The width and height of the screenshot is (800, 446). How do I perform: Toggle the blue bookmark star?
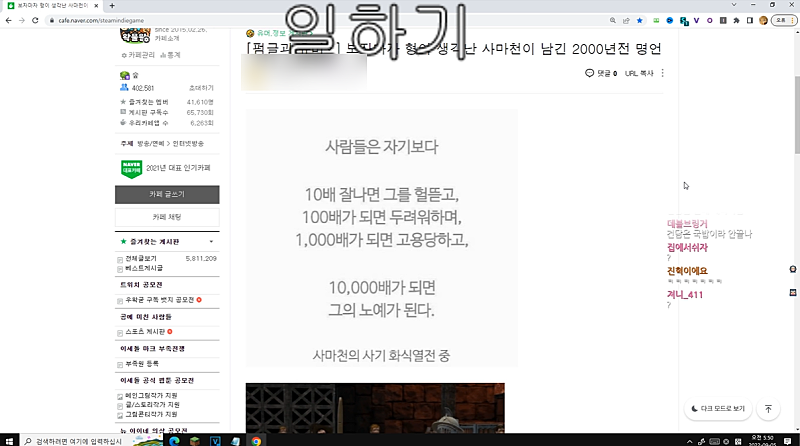point(639,20)
